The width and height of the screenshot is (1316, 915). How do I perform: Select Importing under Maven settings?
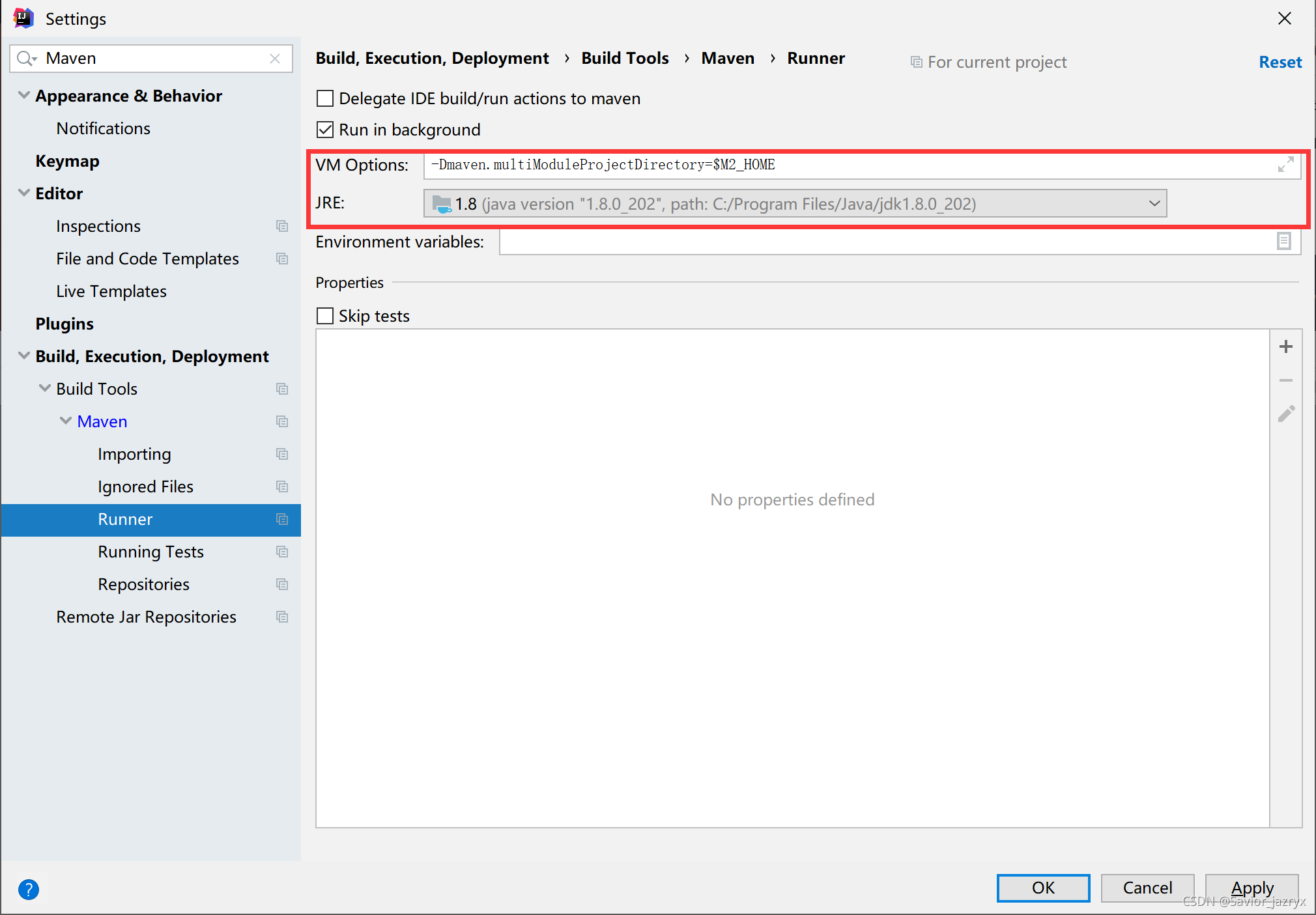[134, 454]
